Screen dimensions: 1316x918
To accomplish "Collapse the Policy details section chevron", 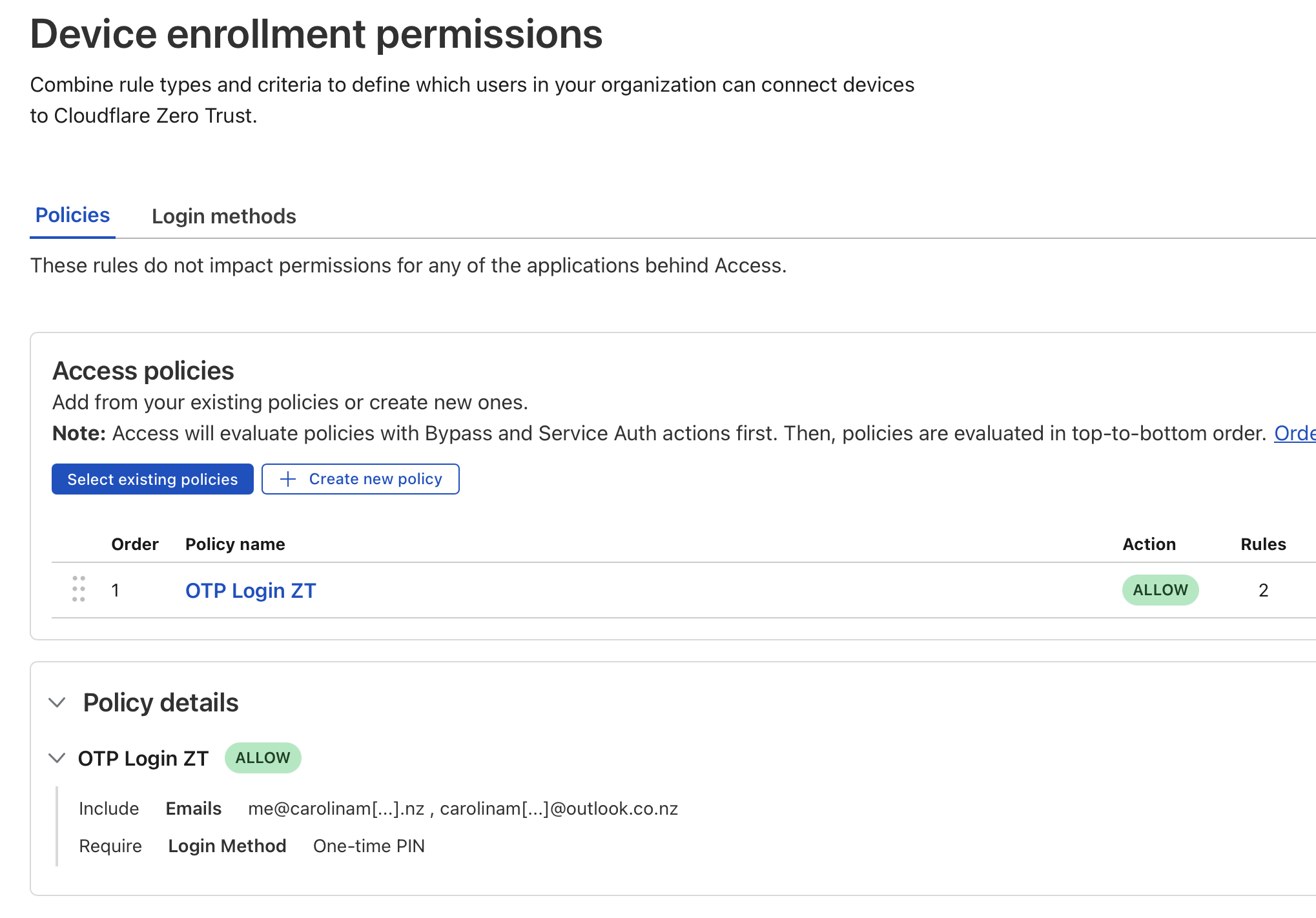I will (57, 702).
